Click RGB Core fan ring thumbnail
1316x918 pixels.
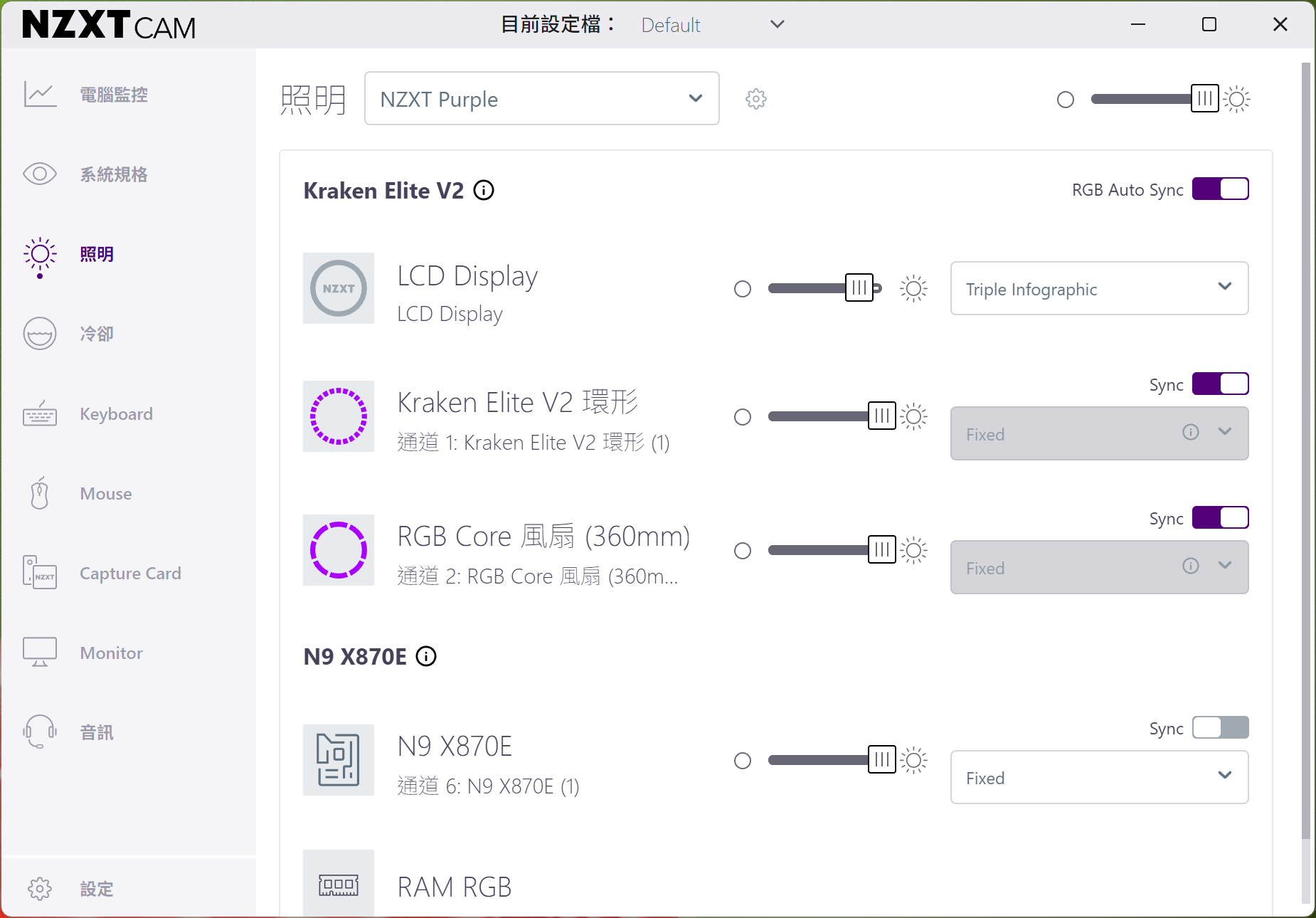[339, 550]
